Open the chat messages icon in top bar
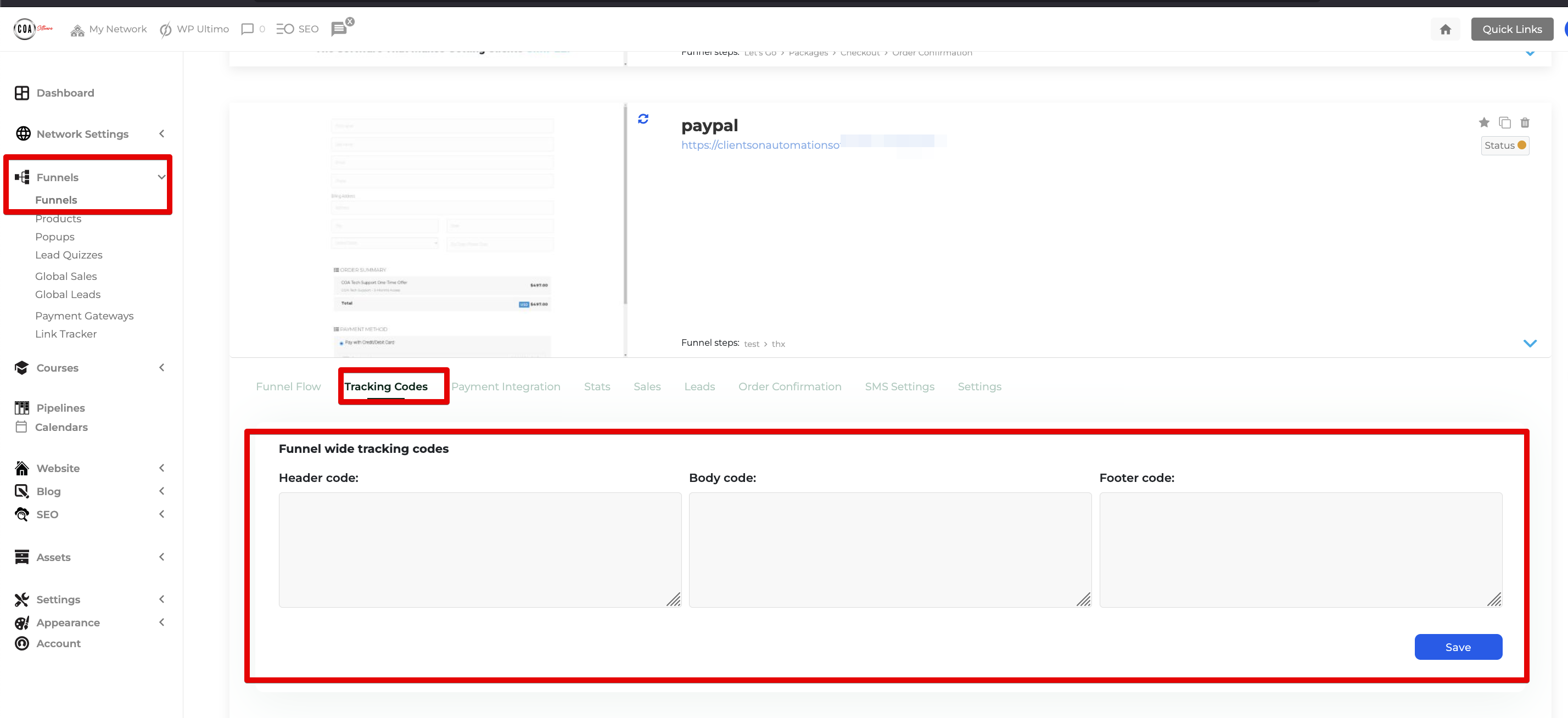 click(x=339, y=29)
